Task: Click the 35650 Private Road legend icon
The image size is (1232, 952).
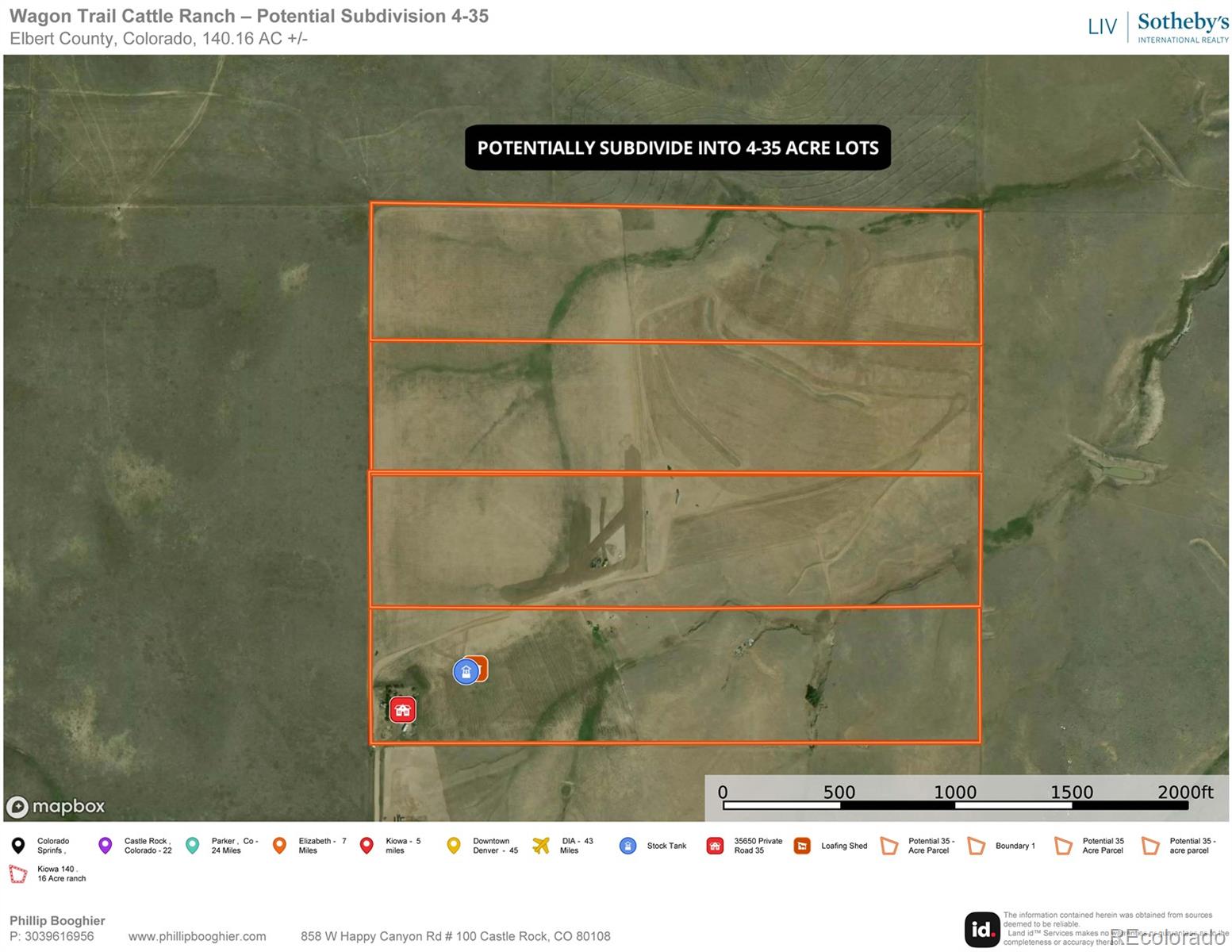Action: [715, 846]
